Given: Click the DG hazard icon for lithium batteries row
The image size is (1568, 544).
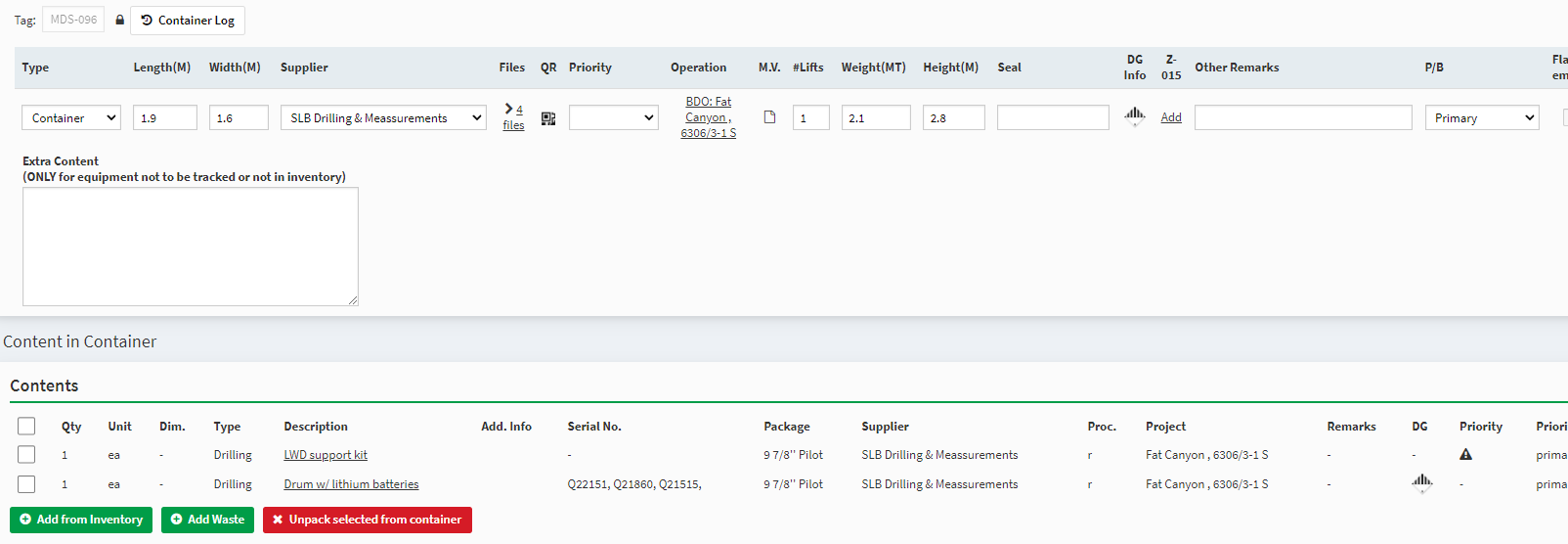Looking at the screenshot, I should [1421, 482].
